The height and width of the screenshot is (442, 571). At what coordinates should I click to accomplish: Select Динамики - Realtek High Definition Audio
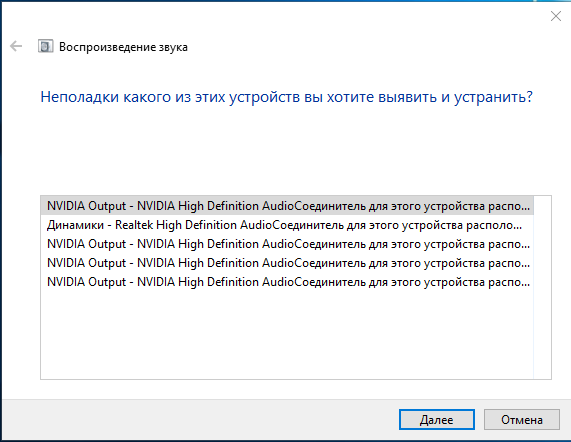(x=287, y=225)
